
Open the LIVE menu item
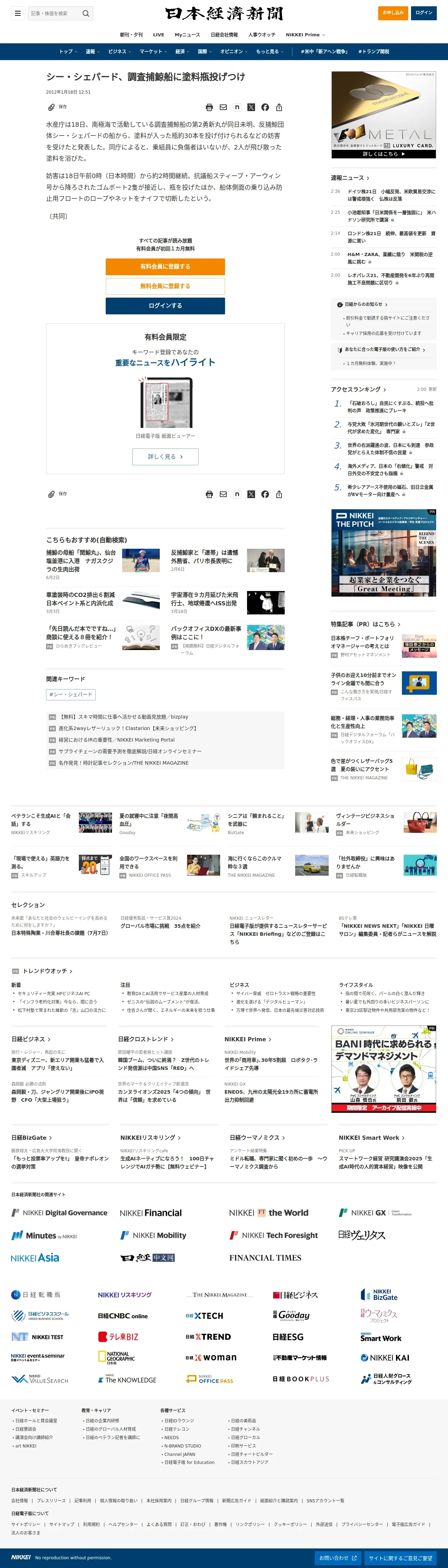(x=159, y=35)
